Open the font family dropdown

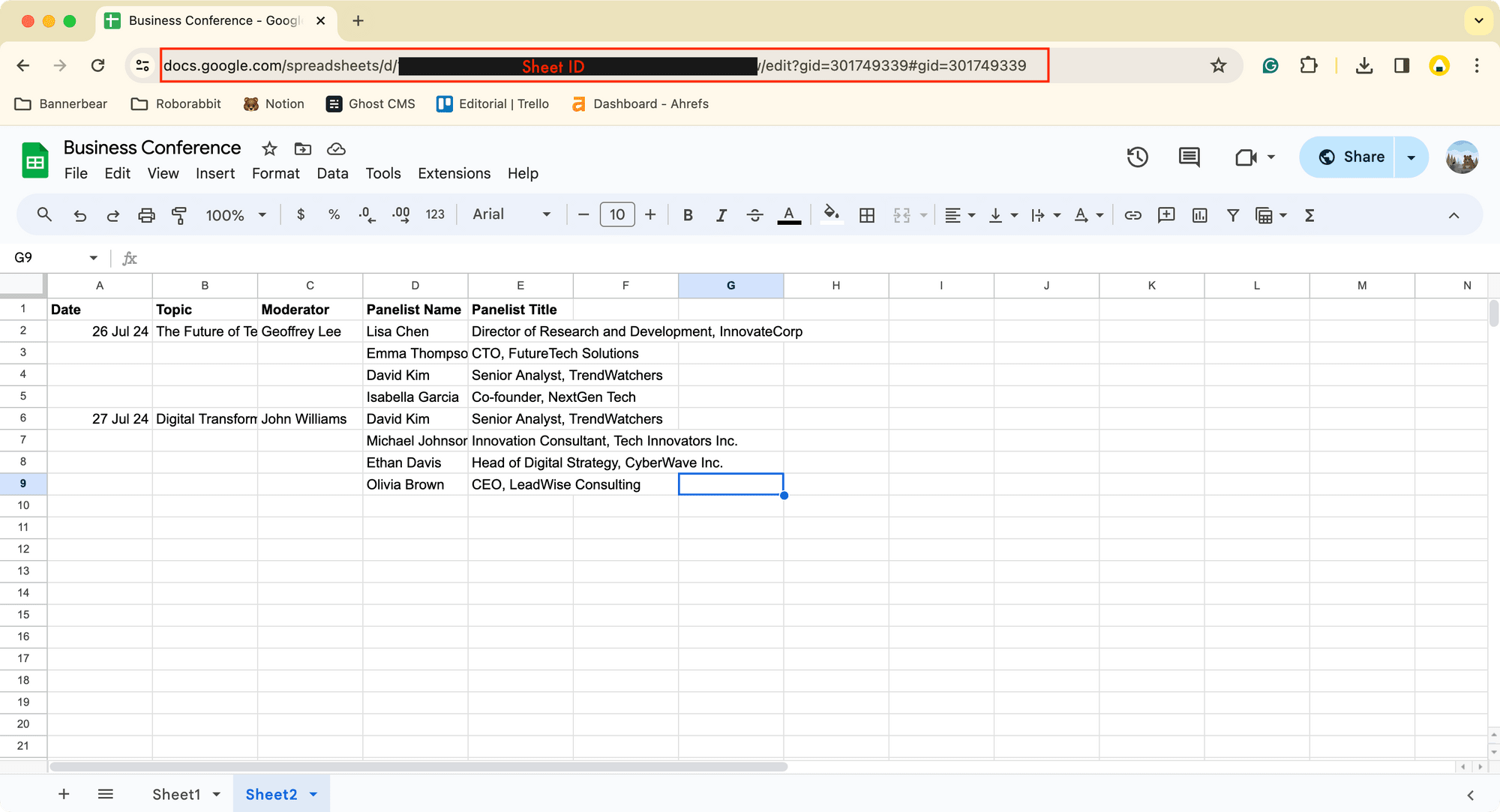tap(510, 214)
